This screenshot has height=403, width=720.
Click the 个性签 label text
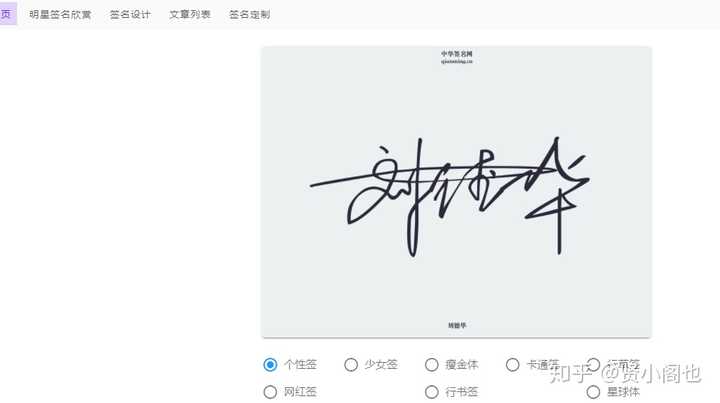pos(300,364)
